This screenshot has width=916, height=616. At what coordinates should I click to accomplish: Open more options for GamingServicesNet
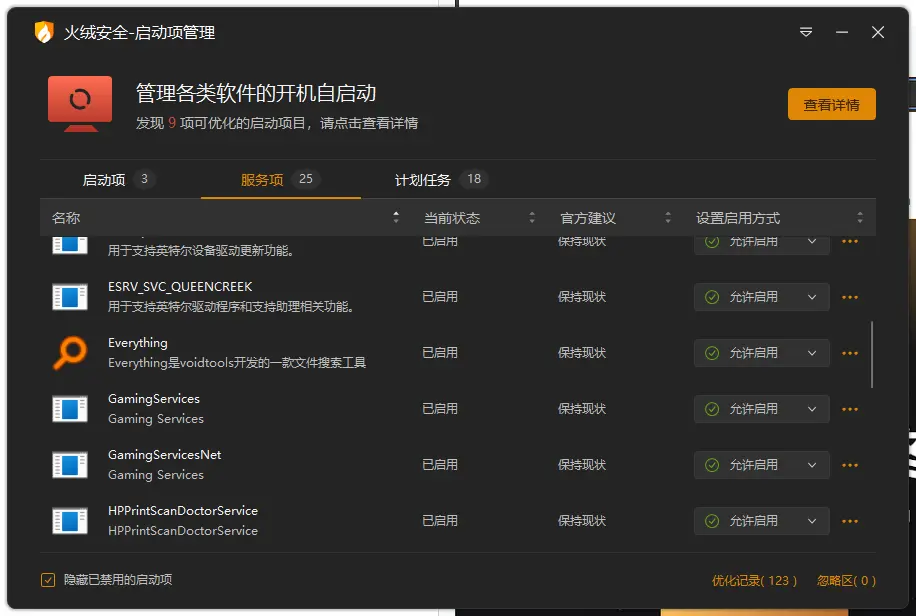[x=850, y=465]
